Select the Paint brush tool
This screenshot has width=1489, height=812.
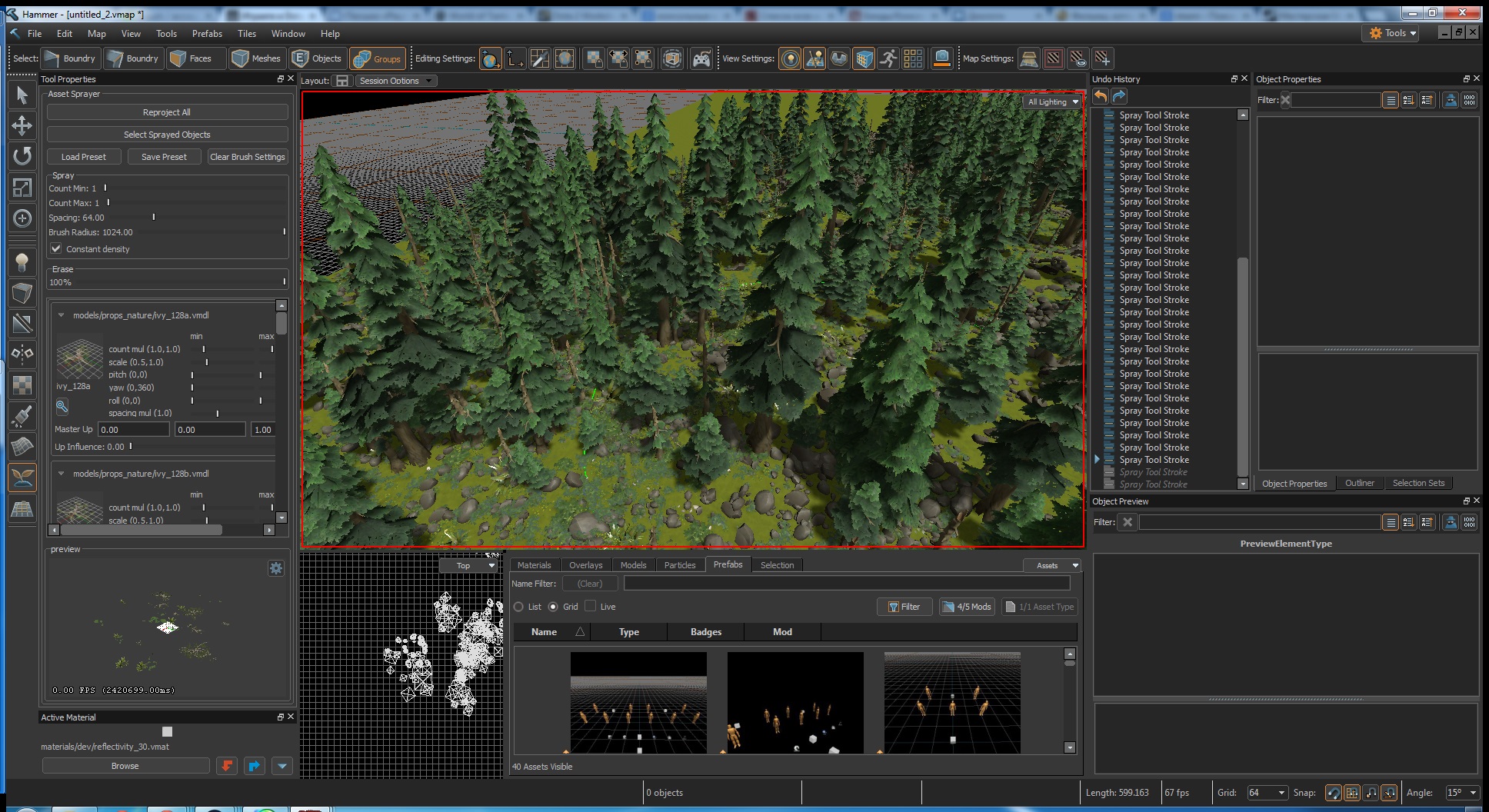[x=22, y=416]
